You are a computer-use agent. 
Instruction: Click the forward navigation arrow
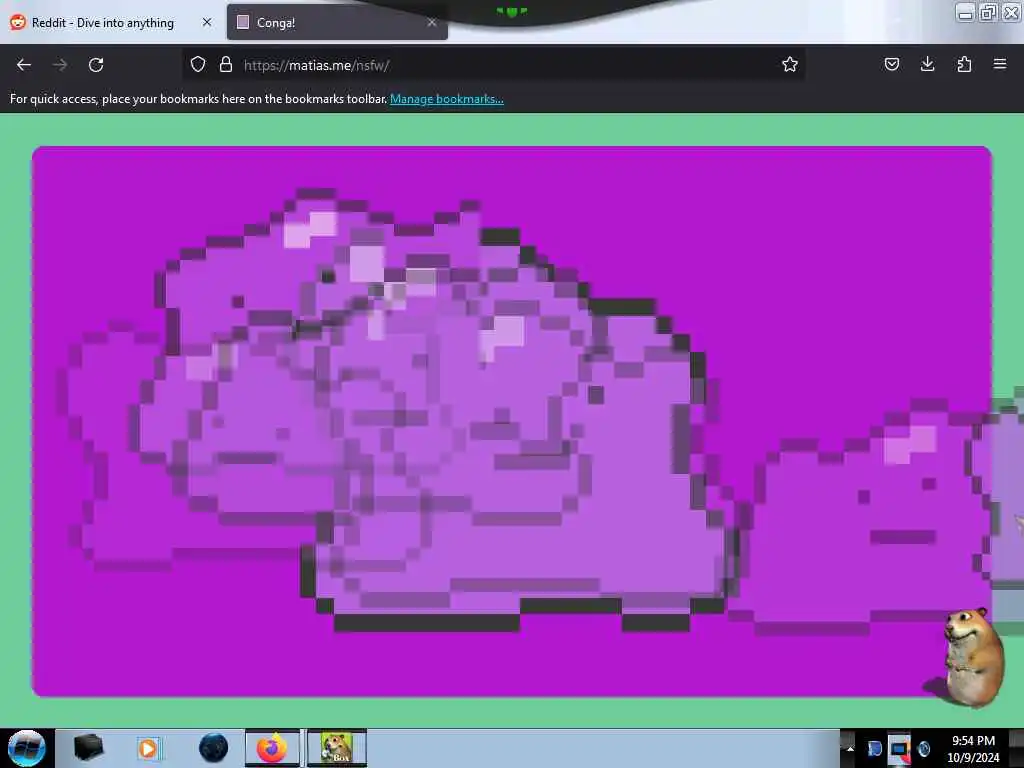[60, 65]
